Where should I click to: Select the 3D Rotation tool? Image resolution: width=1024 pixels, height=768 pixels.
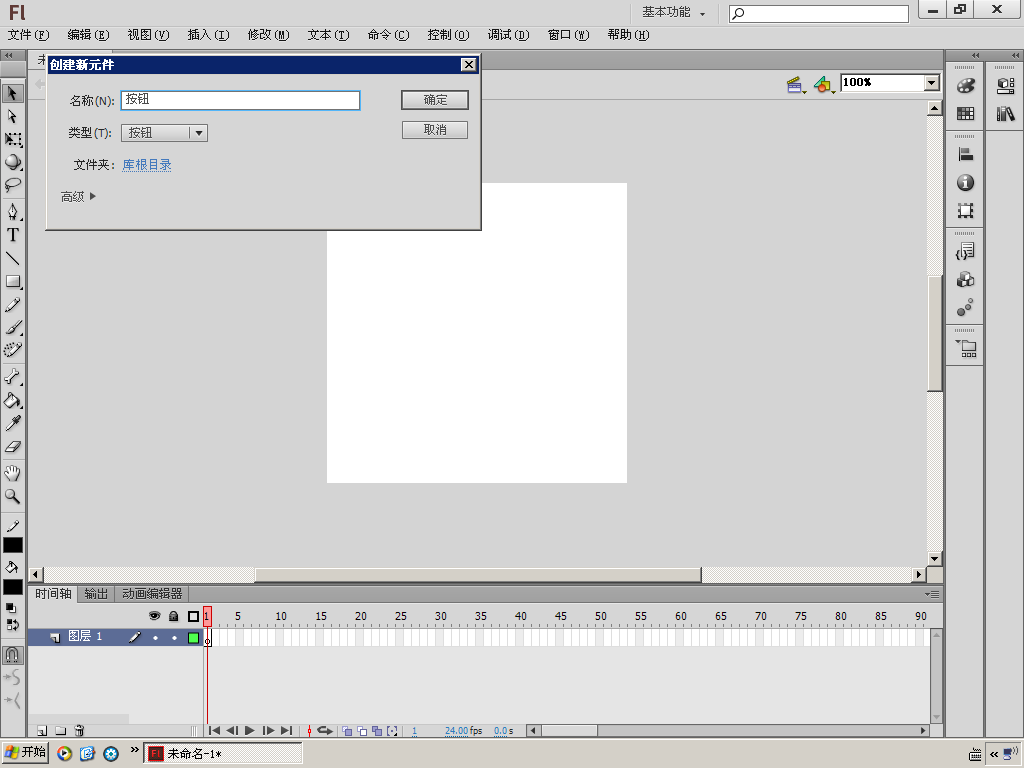click(x=12, y=162)
